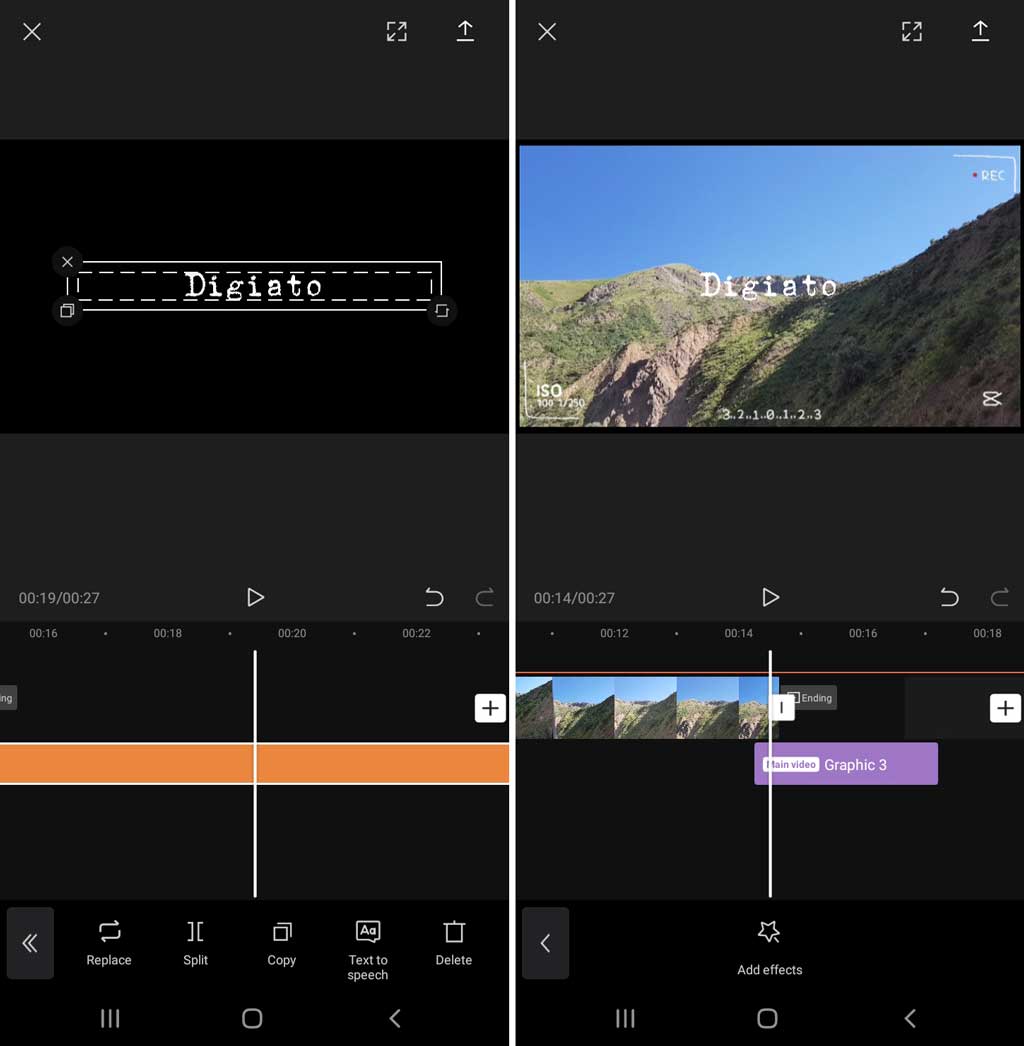Open fullscreen preview in the right screen
Screen dimensions: 1024x1046
(912, 31)
